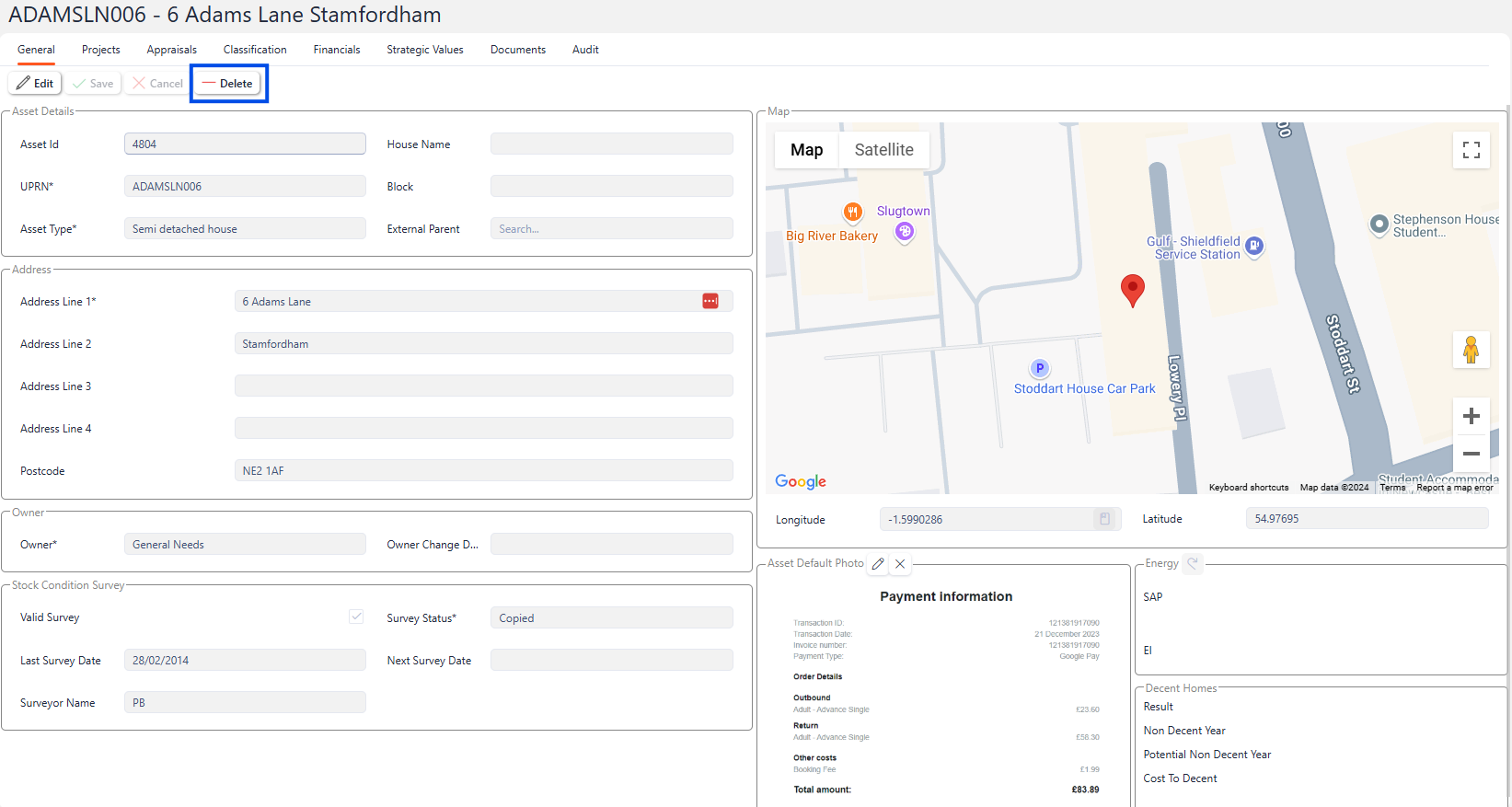Edit the Asset Default Photo
The width and height of the screenshot is (1512, 807).
click(878, 563)
